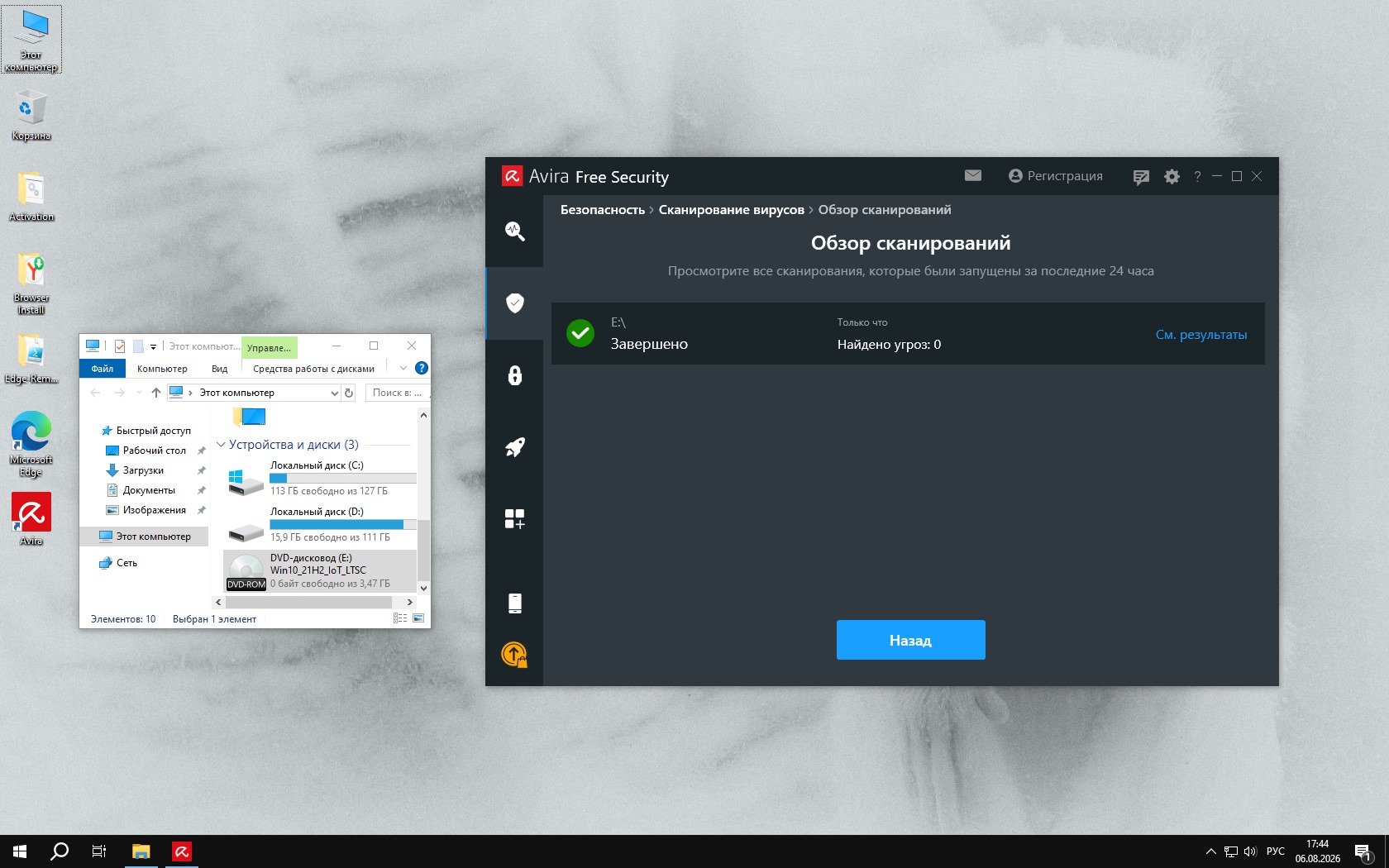Select Локальный диск (C:) in Explorer
The width and height of the screenshot is (1389, 868).
[x=322, y=479]
